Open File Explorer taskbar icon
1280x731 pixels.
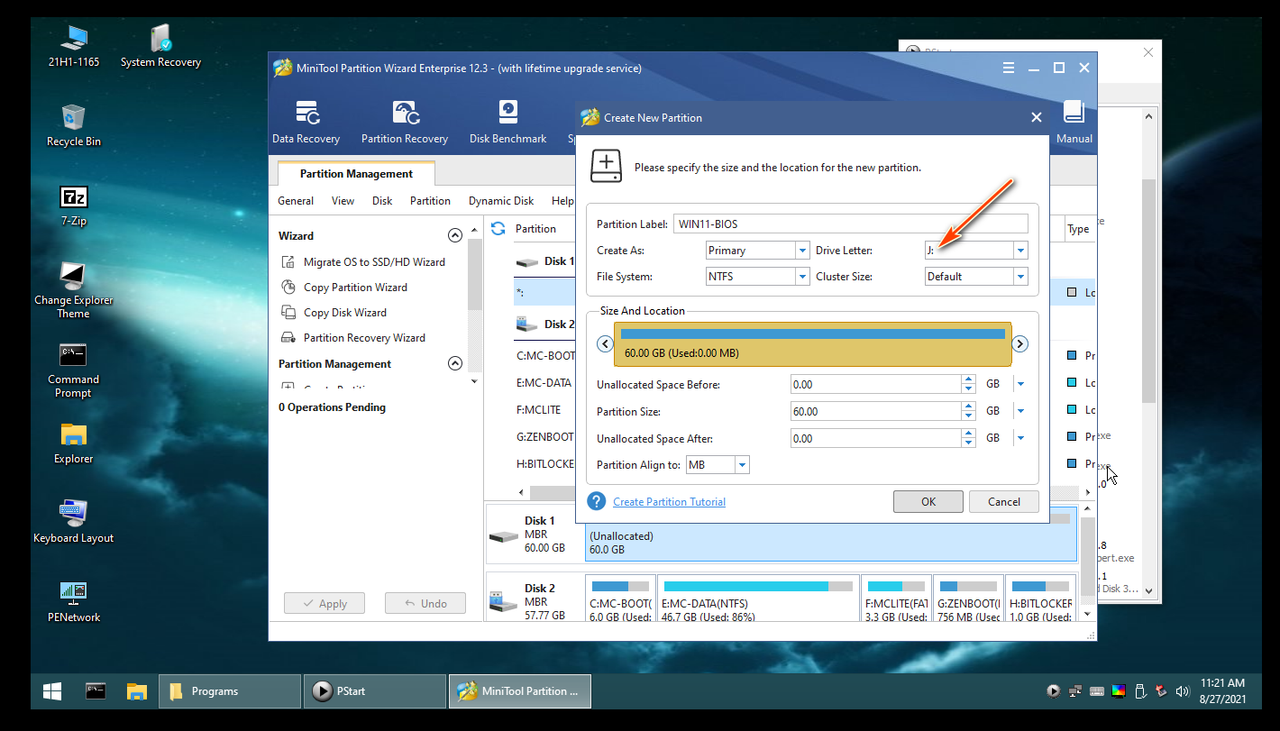tap(137, 691)
